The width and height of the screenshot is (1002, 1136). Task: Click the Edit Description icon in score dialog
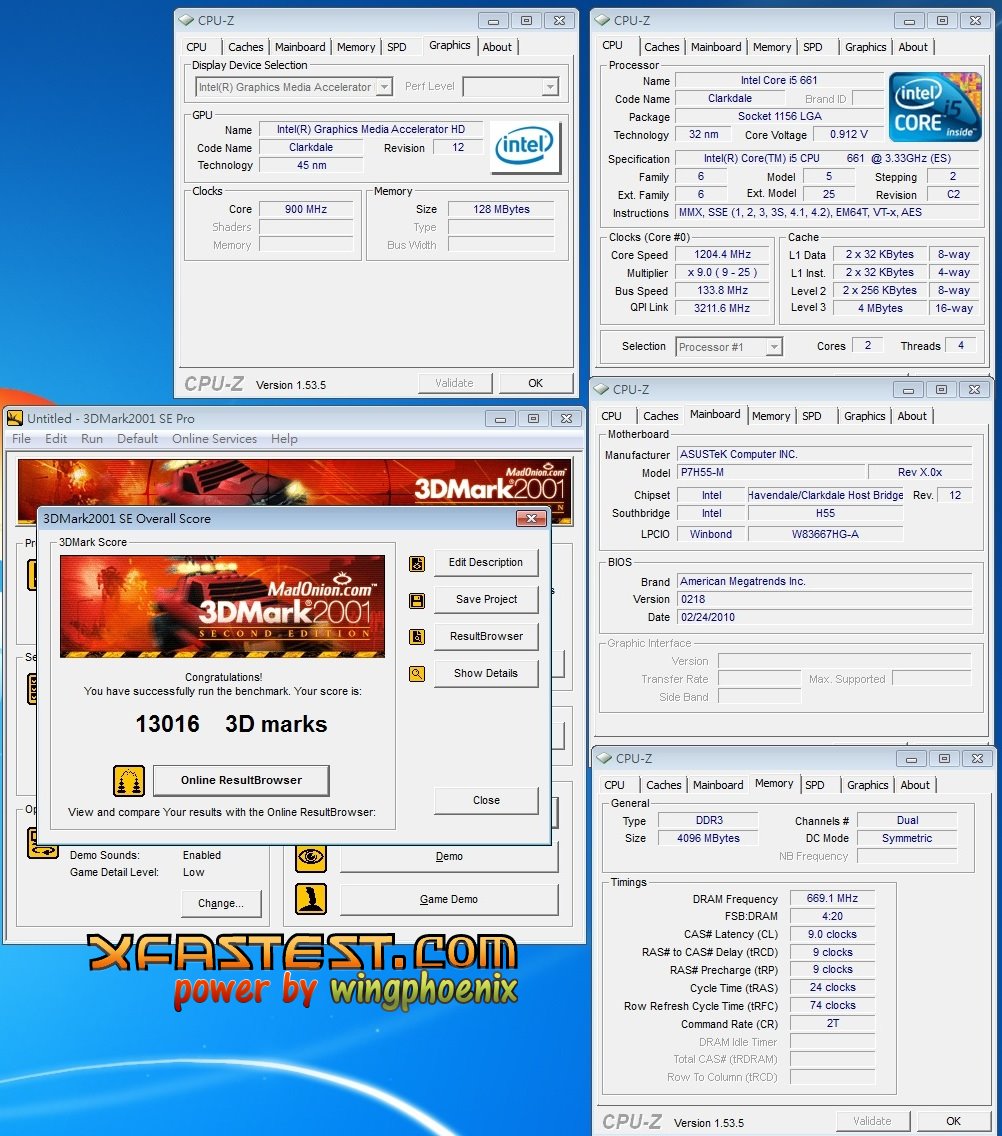[417, 564]
